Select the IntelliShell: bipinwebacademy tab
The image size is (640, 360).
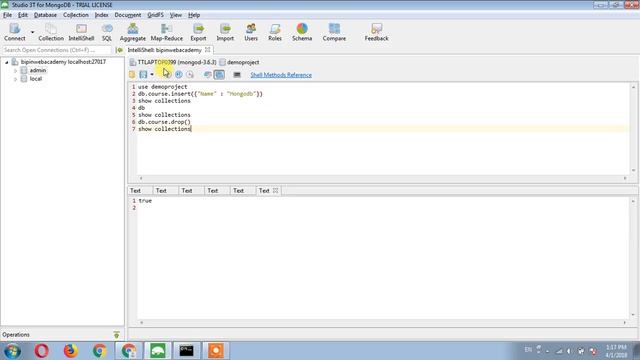coord(164,50)
